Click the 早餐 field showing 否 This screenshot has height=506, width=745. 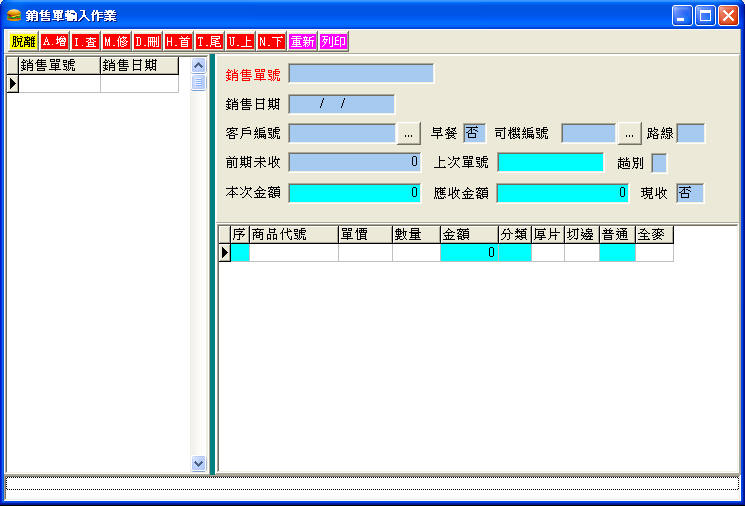[x=474, y=134]
